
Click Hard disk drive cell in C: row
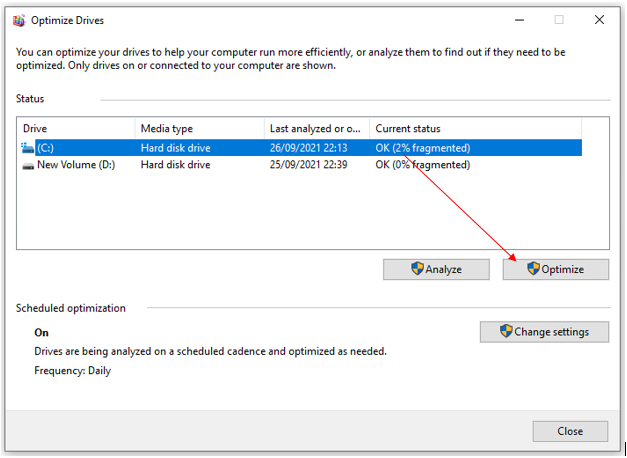click(x=176, y=148)
